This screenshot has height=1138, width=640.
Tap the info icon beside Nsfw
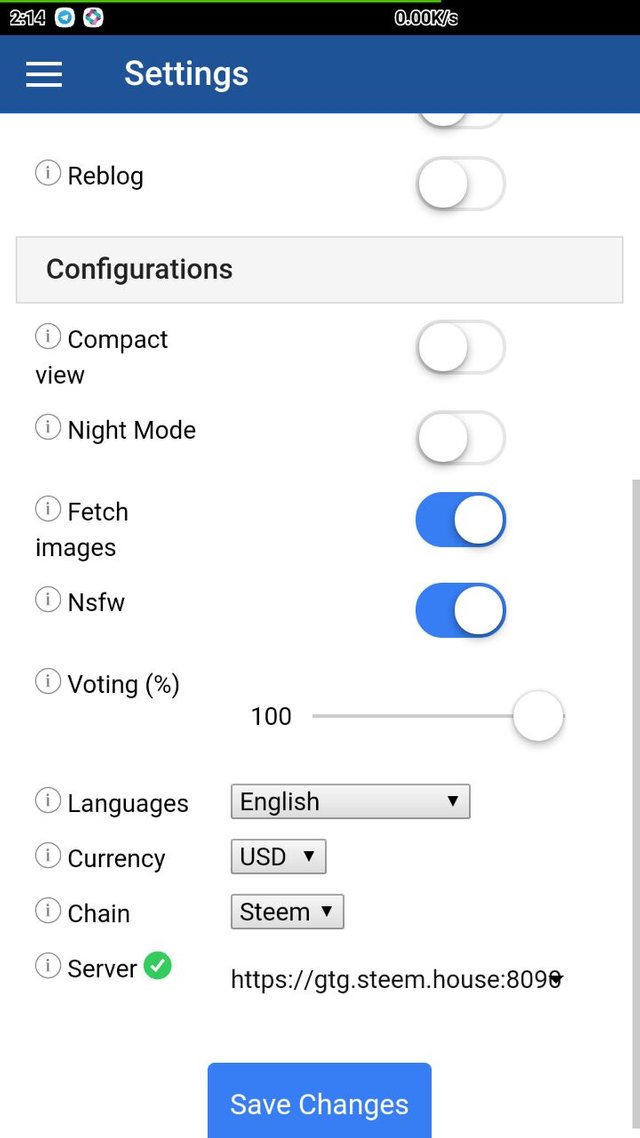[48, 599]
